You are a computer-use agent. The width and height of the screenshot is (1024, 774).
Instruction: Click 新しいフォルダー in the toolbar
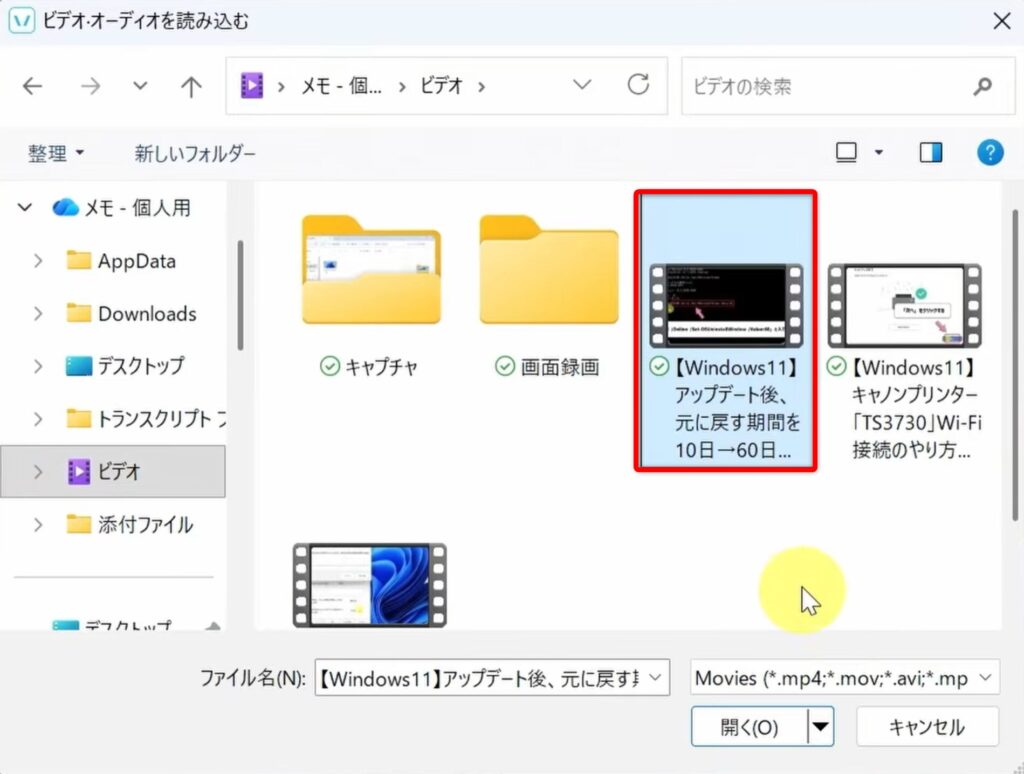[195, 153]
